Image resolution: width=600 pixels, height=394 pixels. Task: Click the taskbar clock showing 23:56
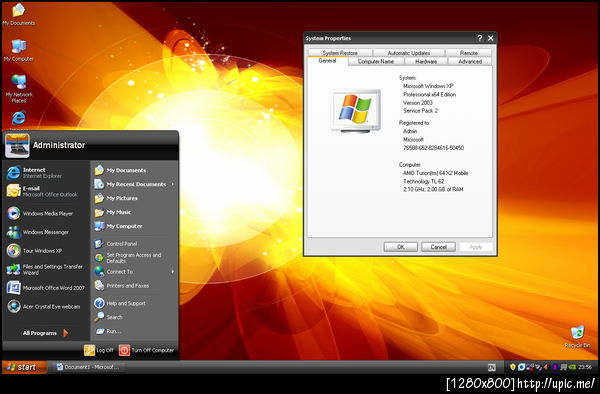[x=585, y=367]
